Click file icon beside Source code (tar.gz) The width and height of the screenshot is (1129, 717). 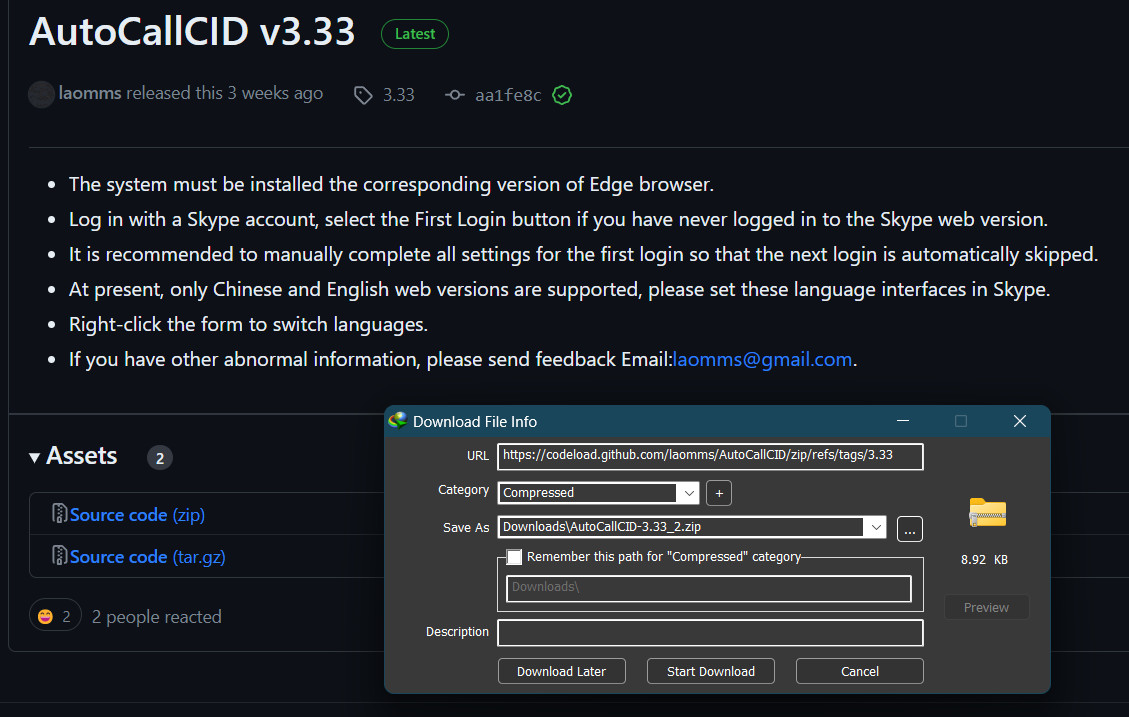click(x=60, y=555)
